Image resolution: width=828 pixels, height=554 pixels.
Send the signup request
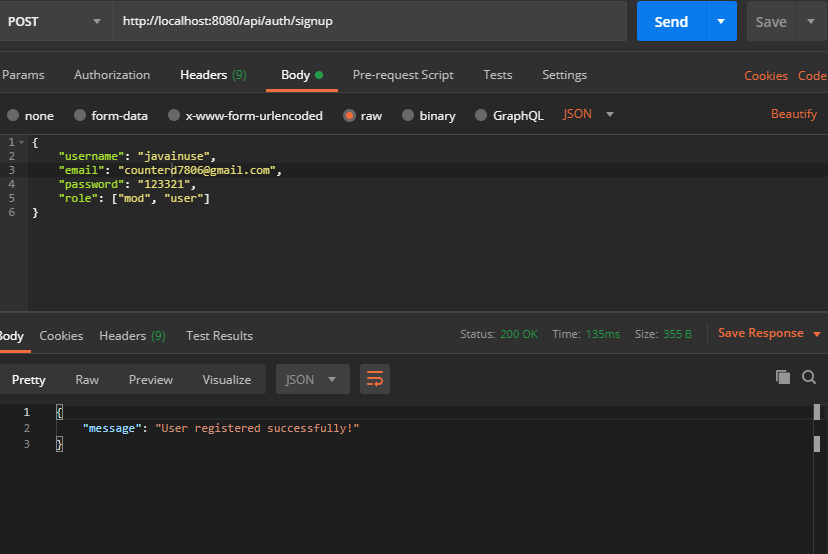point(671,21)
